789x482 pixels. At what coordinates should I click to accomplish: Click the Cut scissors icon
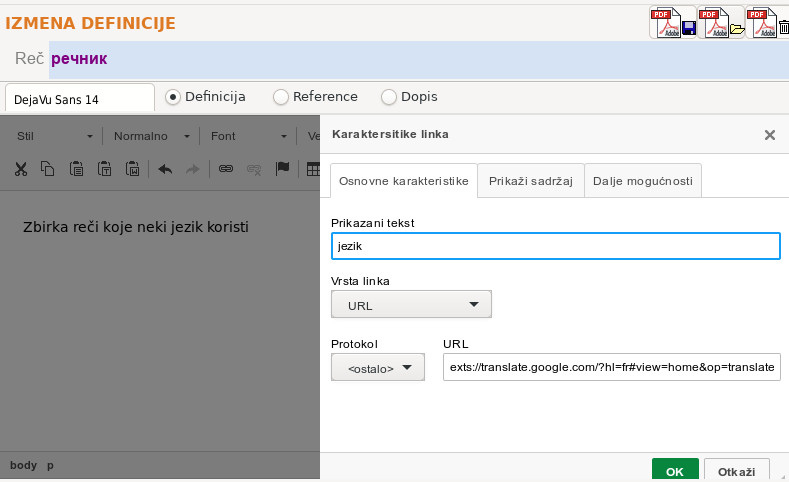(x=21, y=169)
